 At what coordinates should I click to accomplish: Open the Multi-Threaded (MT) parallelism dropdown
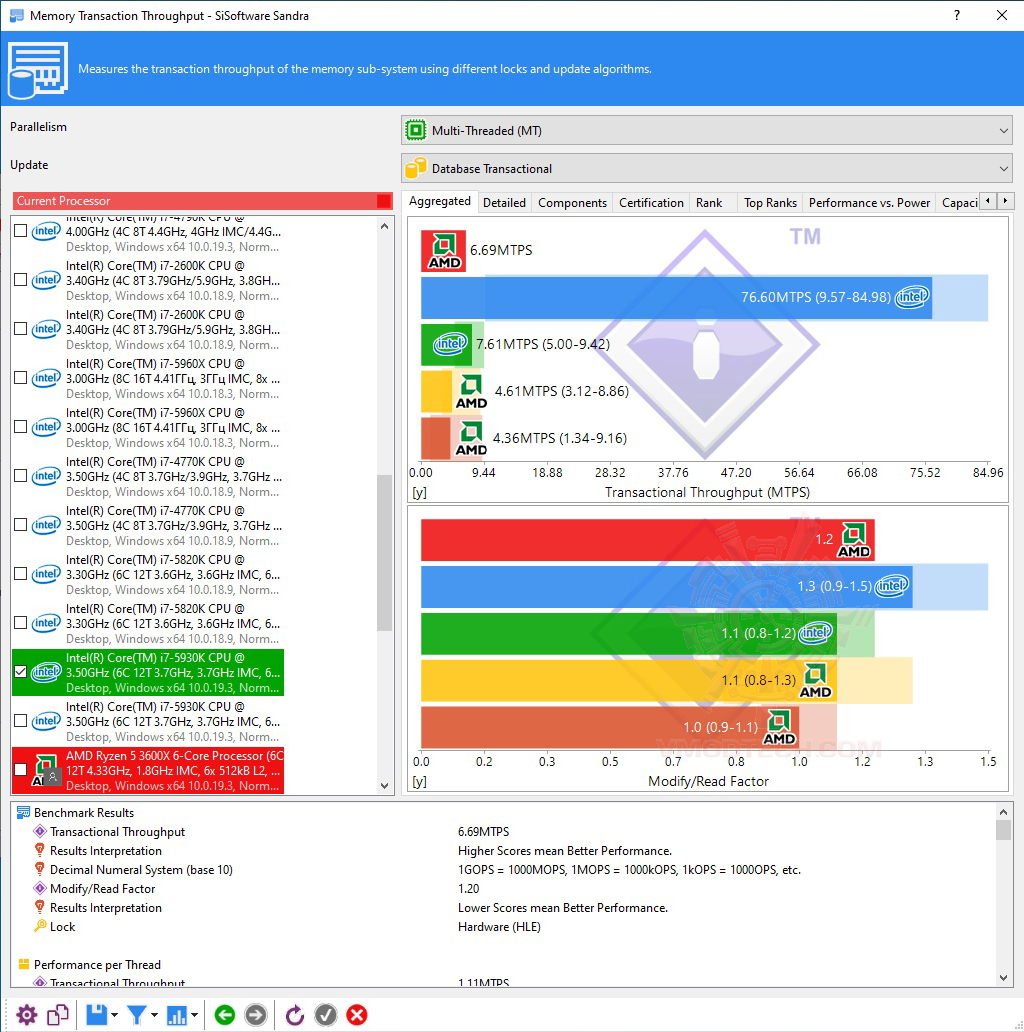point(707,130)
